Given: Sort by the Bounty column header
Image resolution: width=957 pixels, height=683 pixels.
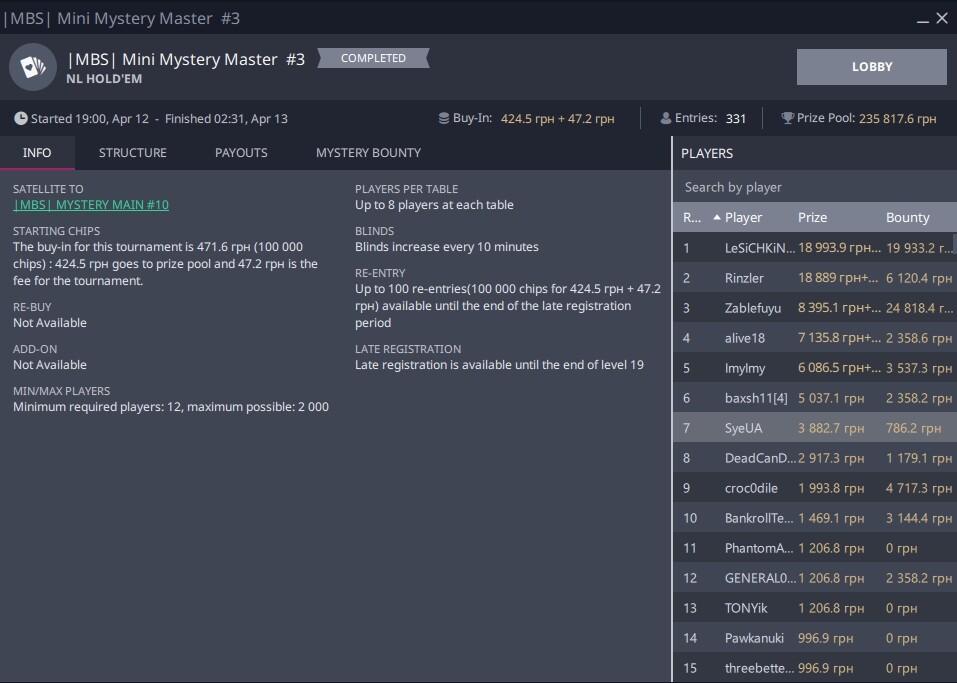Looking at the screenshot, I should point(908,217).
